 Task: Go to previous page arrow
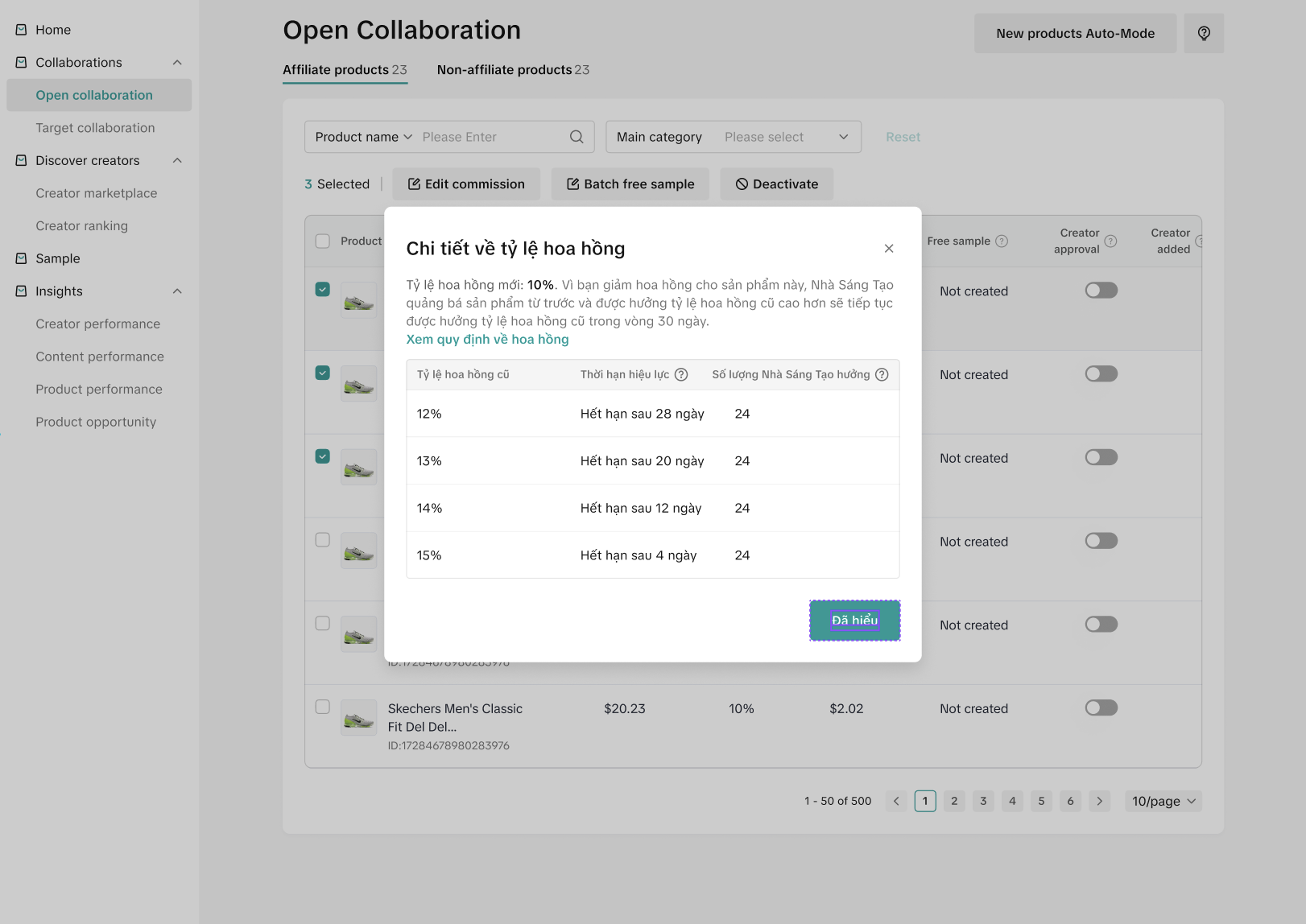(x=896, y=801)
